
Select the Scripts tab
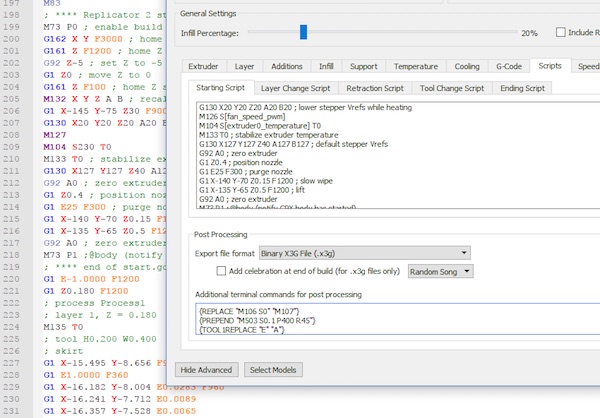pyautogui.click(x=550, y=65)
